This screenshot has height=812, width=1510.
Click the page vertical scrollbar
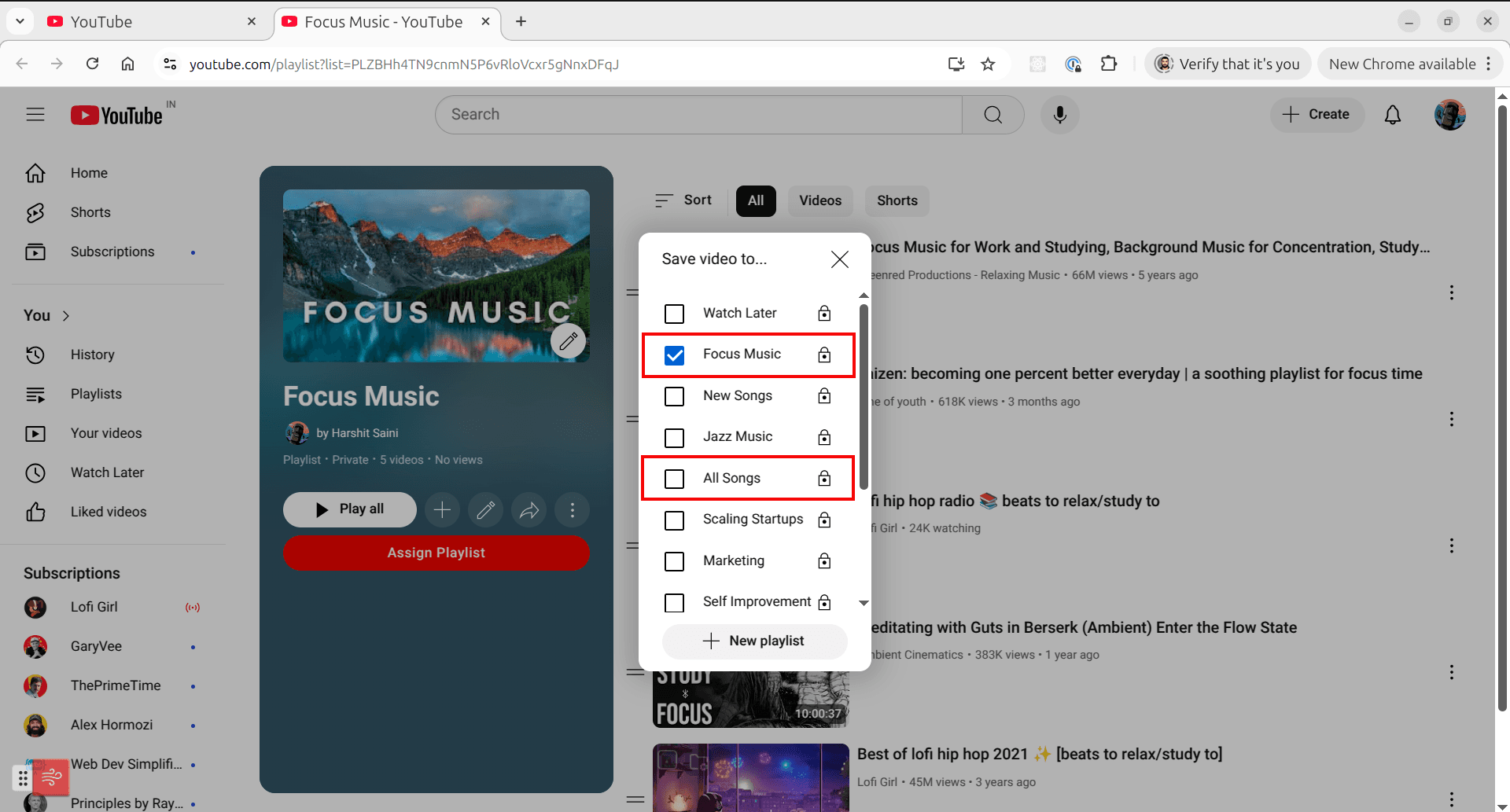point(1501,409)
